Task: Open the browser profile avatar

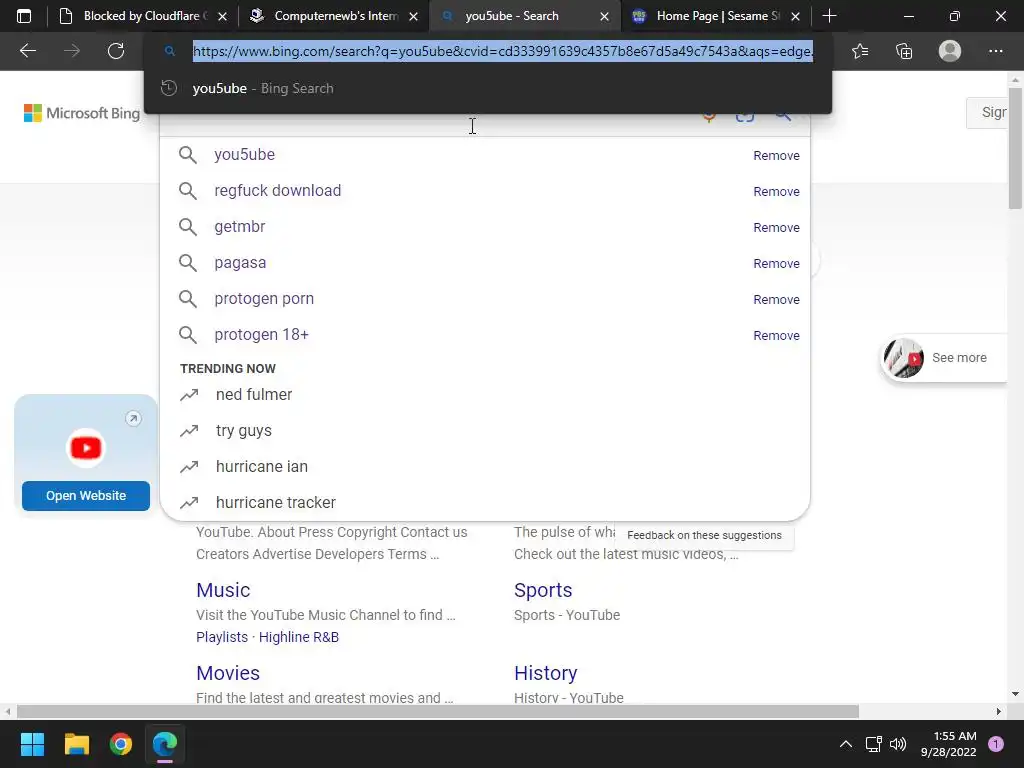Action: click(x=950, y=51)
